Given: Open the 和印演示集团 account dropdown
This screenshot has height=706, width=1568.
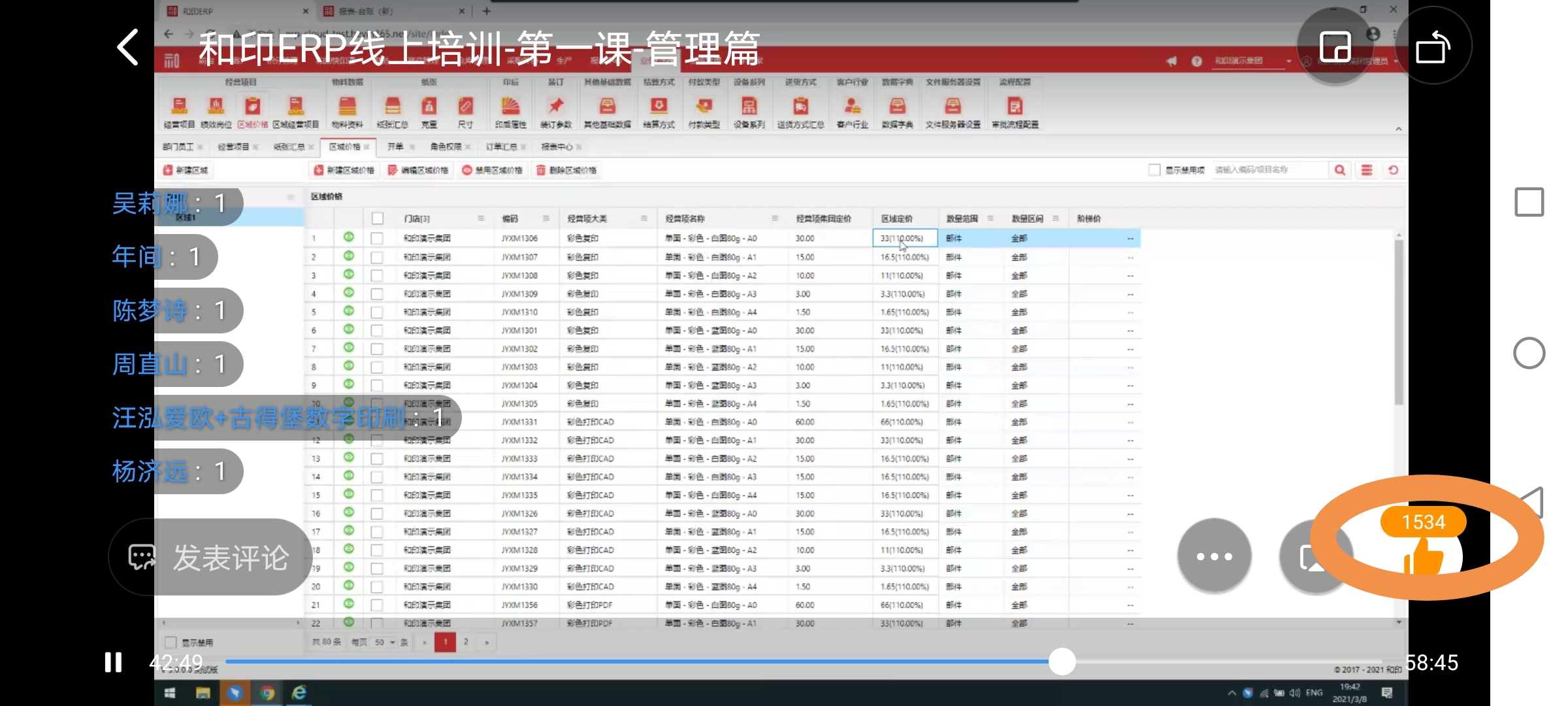Looking at the screenshot, I should [x=1252, y=61].
